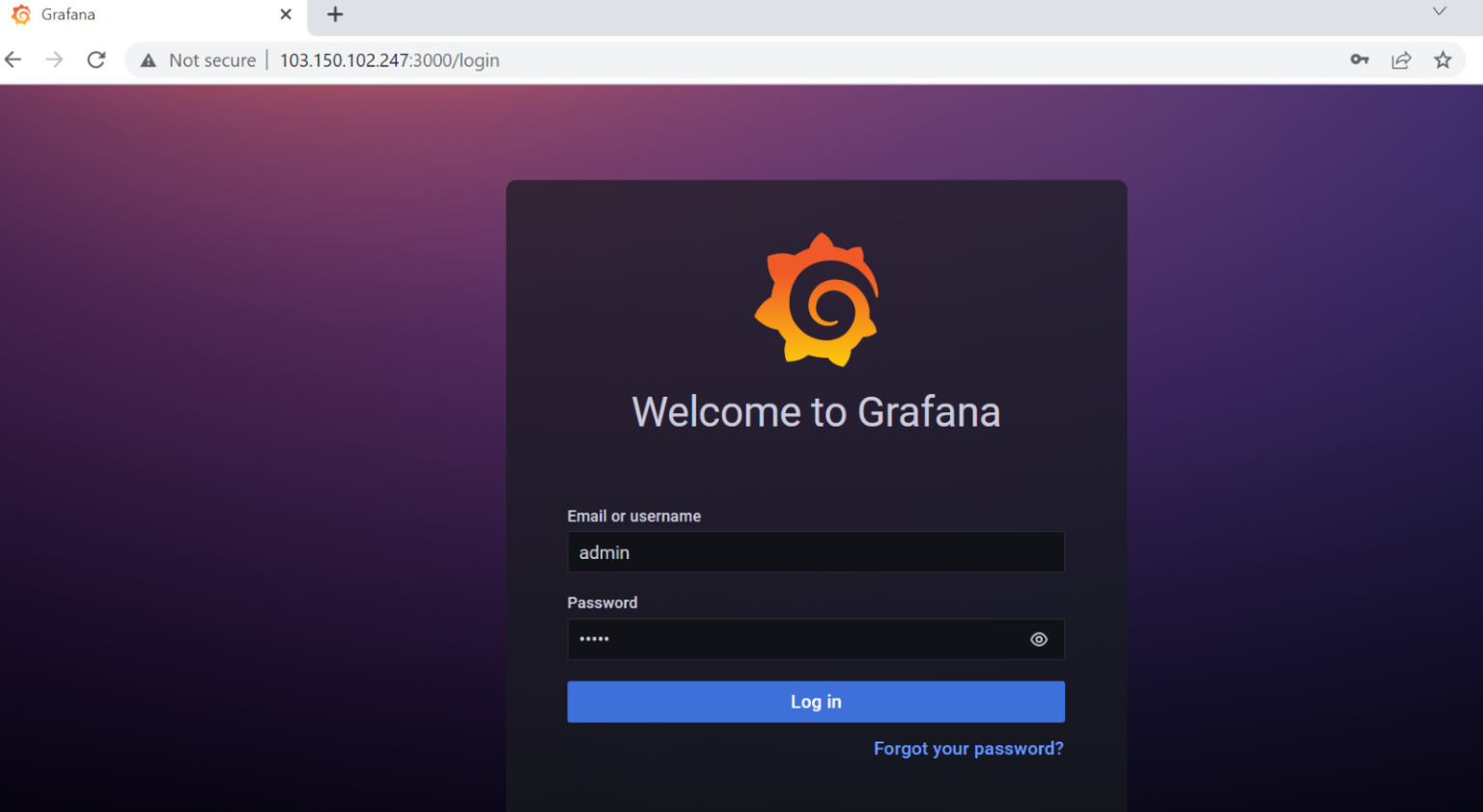
Task: Click the Not secure warning triangle
Action: (149, 61)
